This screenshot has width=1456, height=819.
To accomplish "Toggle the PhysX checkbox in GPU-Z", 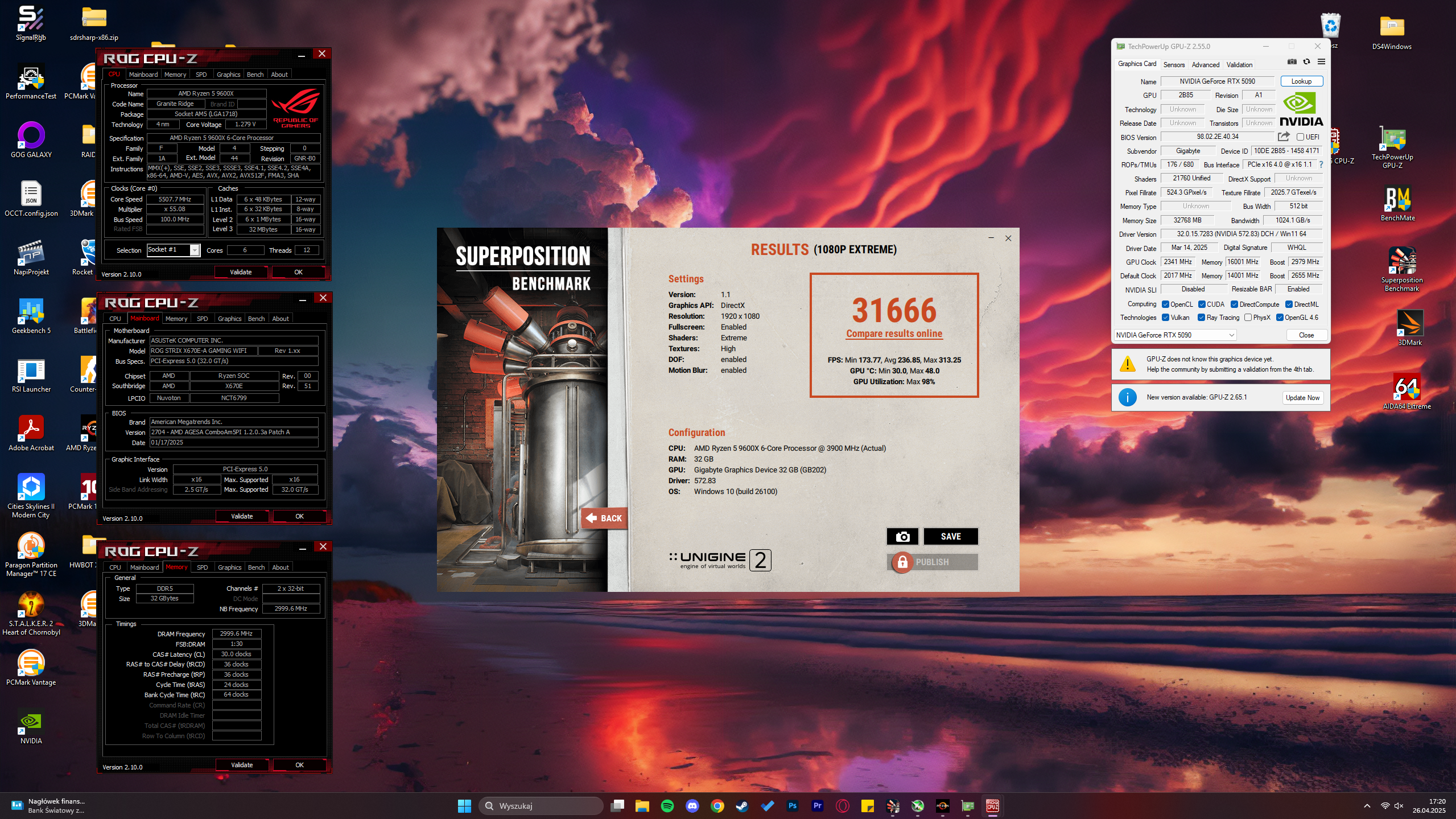I will 1248,318.
